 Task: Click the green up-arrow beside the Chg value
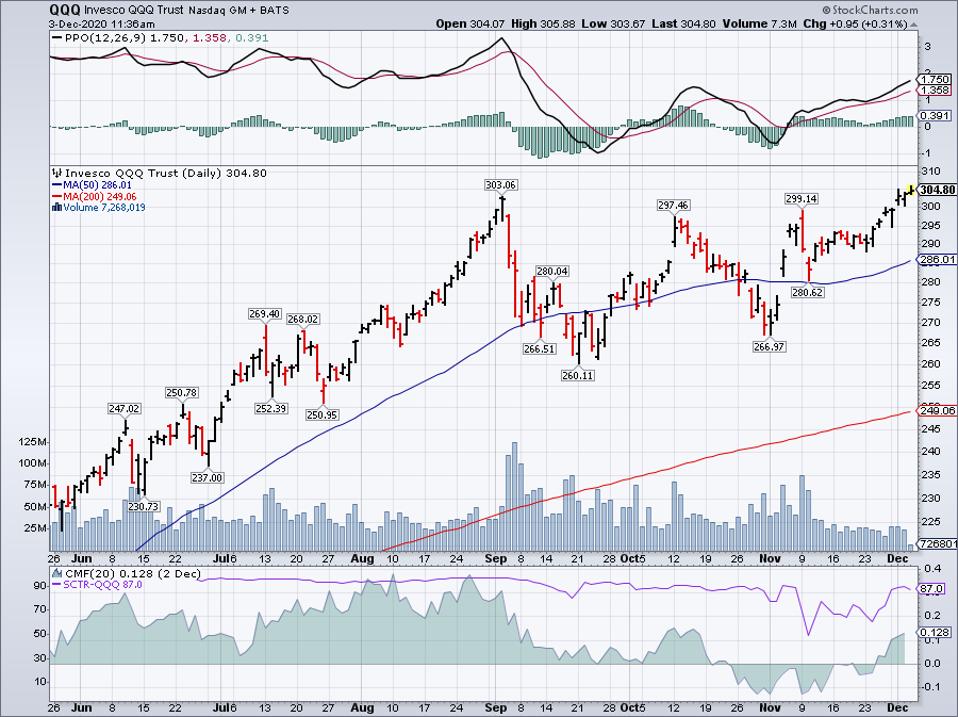pyautogui.click(x=913, y=24)
